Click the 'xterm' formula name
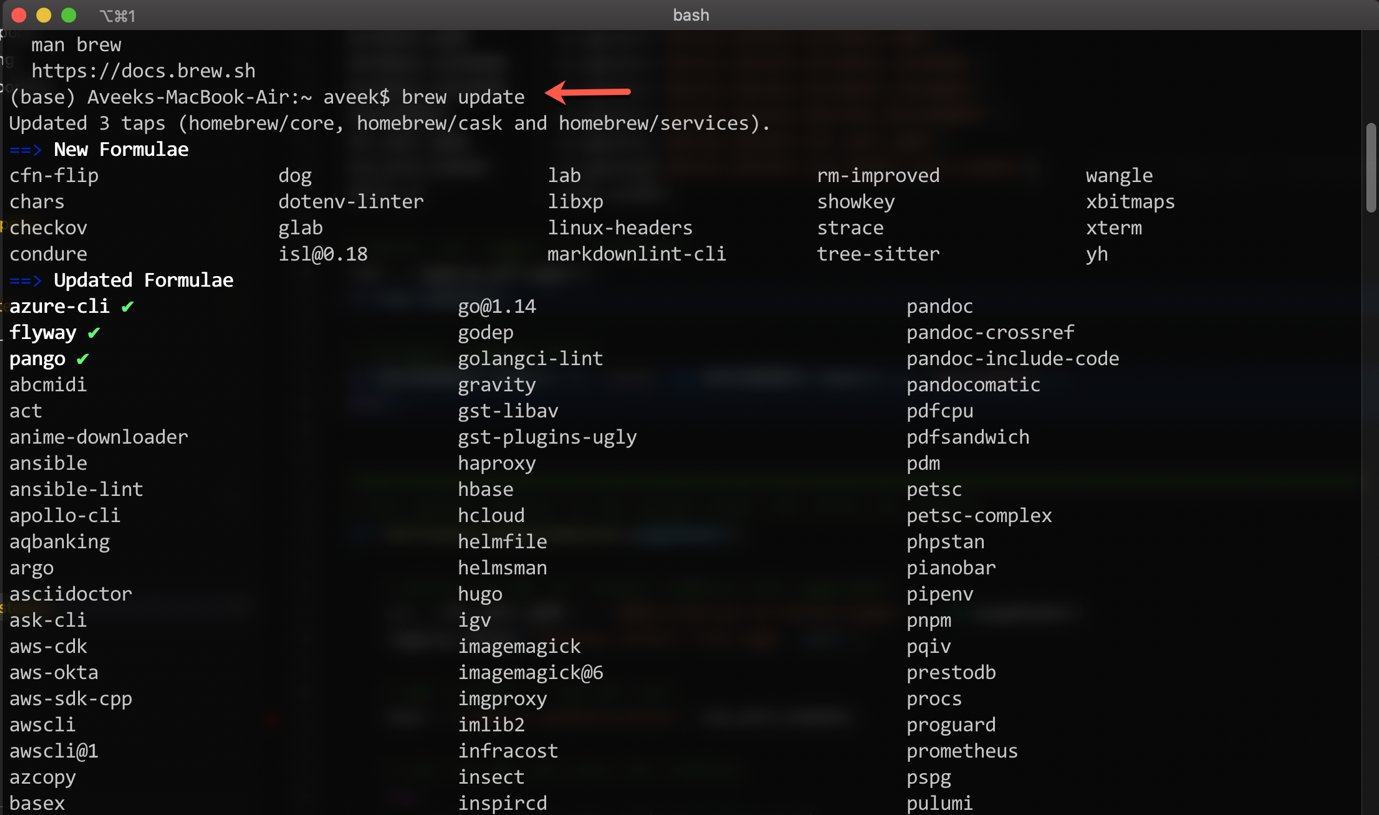The width and height of the screenshot is (1379, 815). click(x=1114, y=228)
